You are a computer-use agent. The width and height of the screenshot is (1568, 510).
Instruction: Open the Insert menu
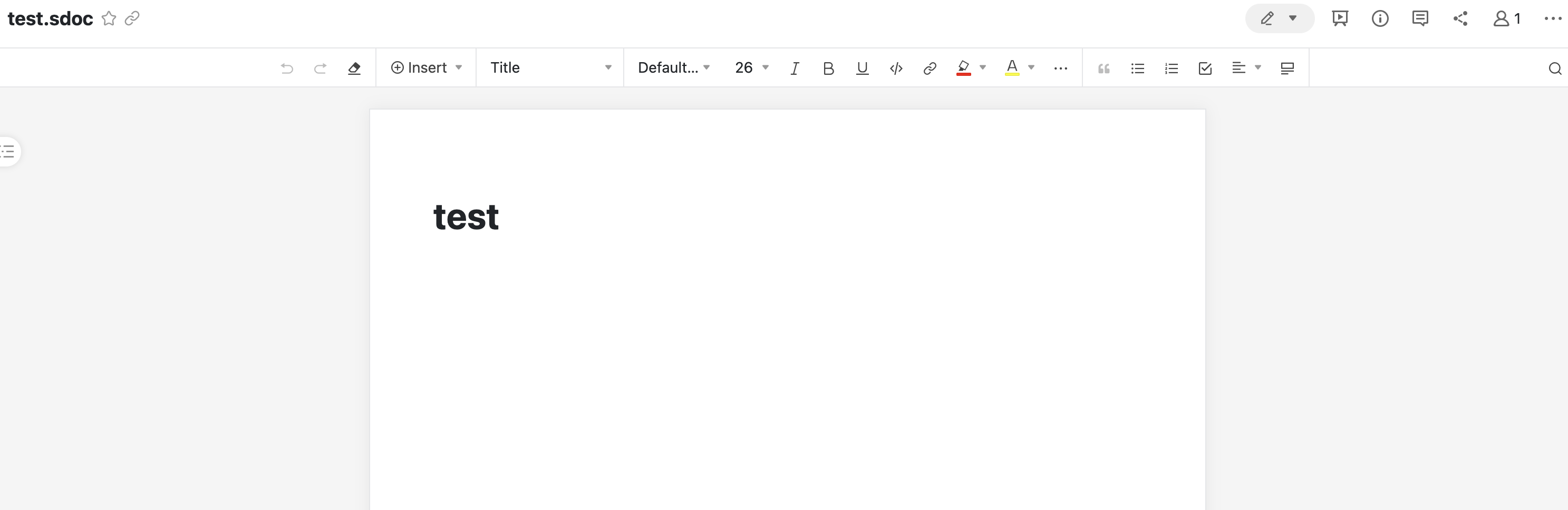[x=426, y=67]
